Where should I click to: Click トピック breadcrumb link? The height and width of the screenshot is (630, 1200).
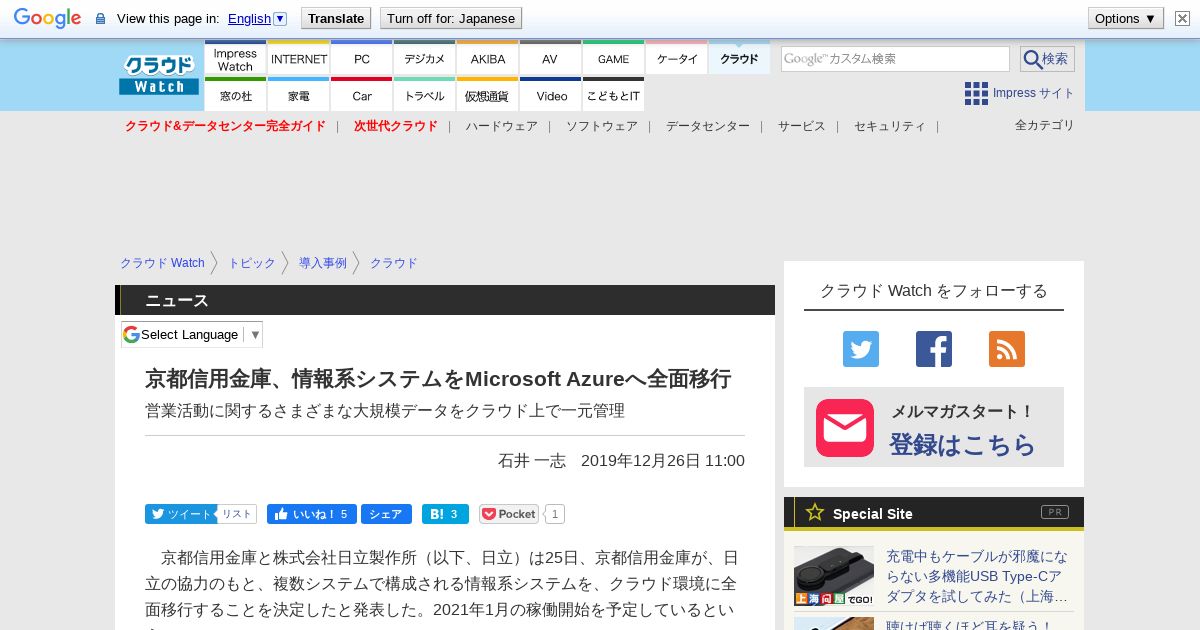(x=252, y=263)
